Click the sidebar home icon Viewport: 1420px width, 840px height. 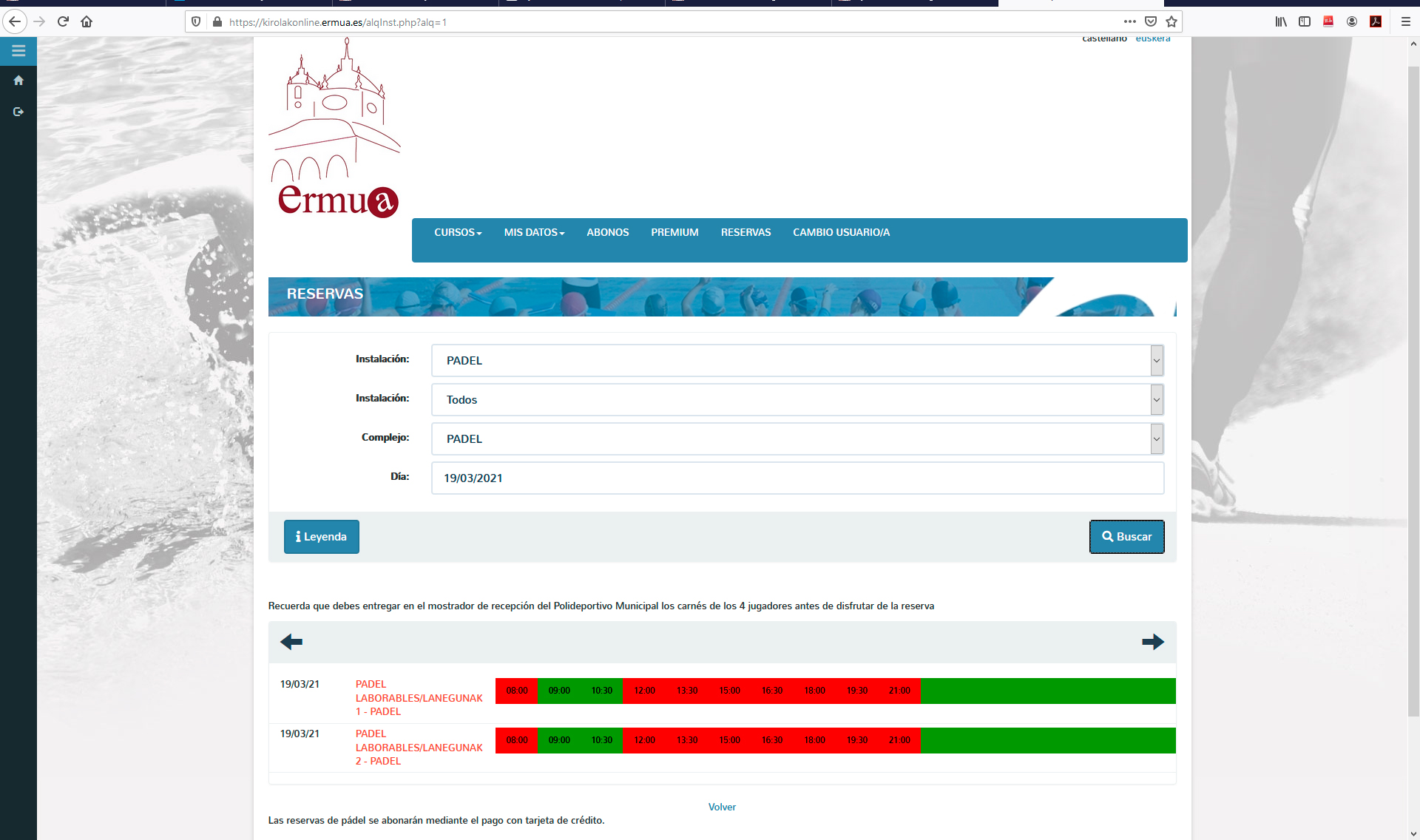pos(18,81)
